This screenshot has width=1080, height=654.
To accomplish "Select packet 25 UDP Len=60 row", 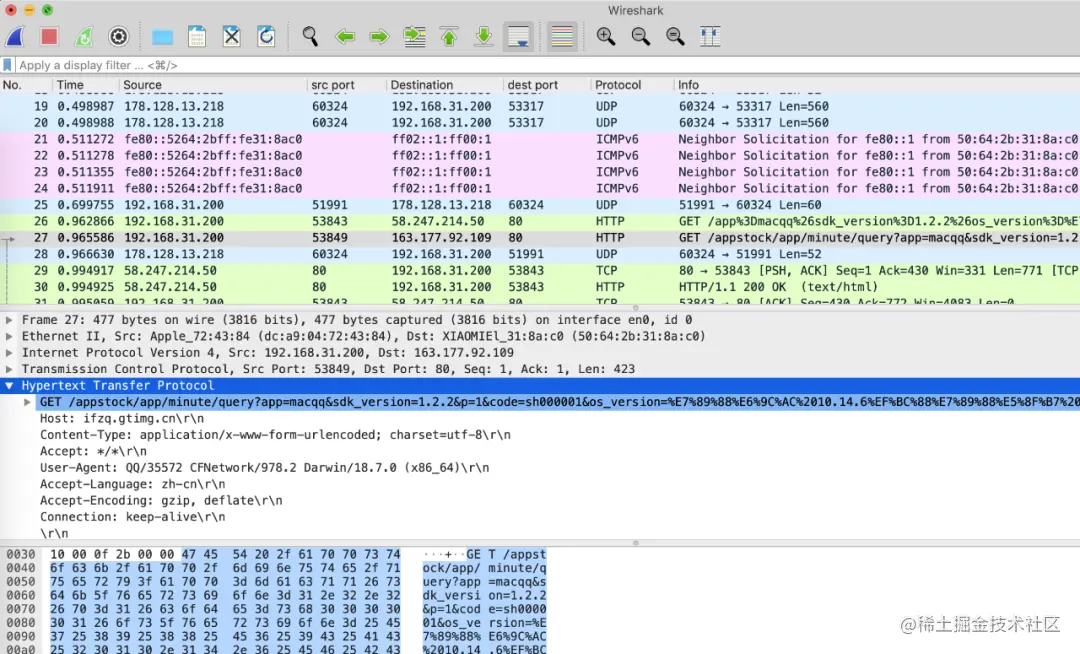I will click(540, 205).
